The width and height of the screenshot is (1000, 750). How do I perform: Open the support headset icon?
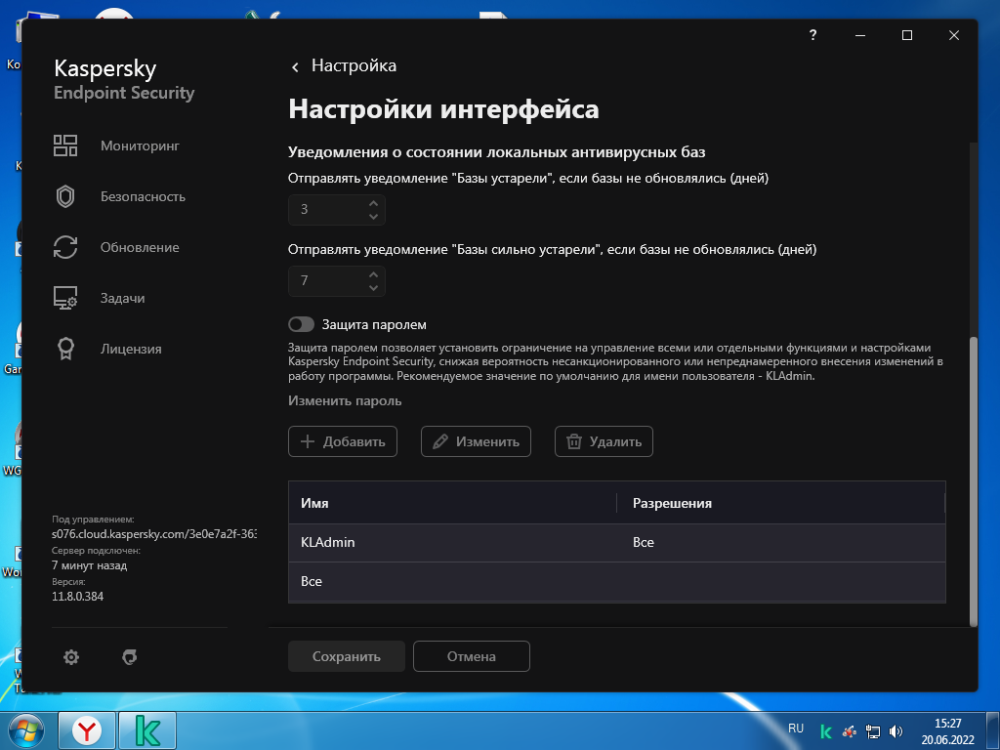[x=129, y=657]
